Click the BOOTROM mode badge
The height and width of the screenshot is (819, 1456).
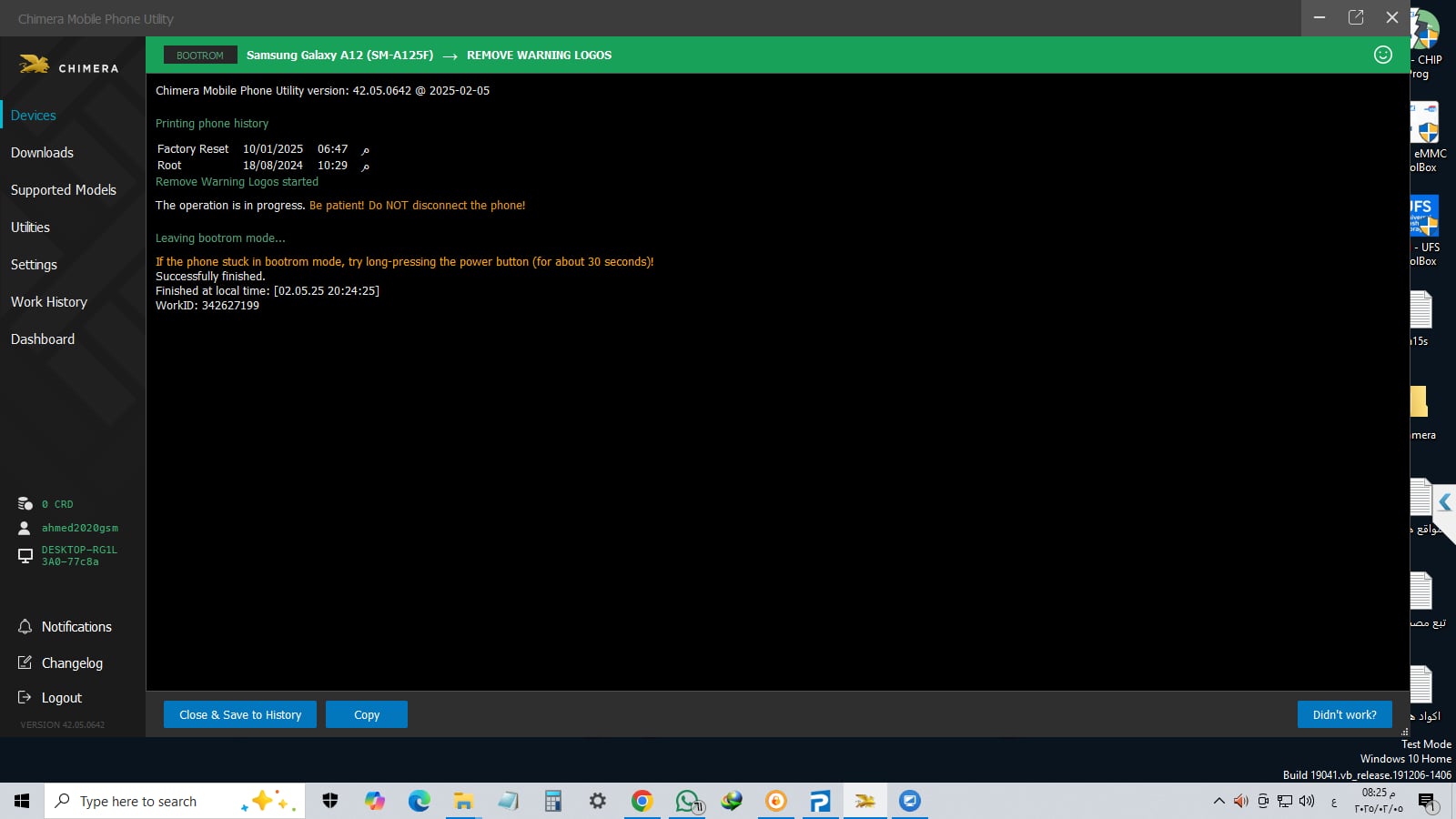tap(200, 56)
